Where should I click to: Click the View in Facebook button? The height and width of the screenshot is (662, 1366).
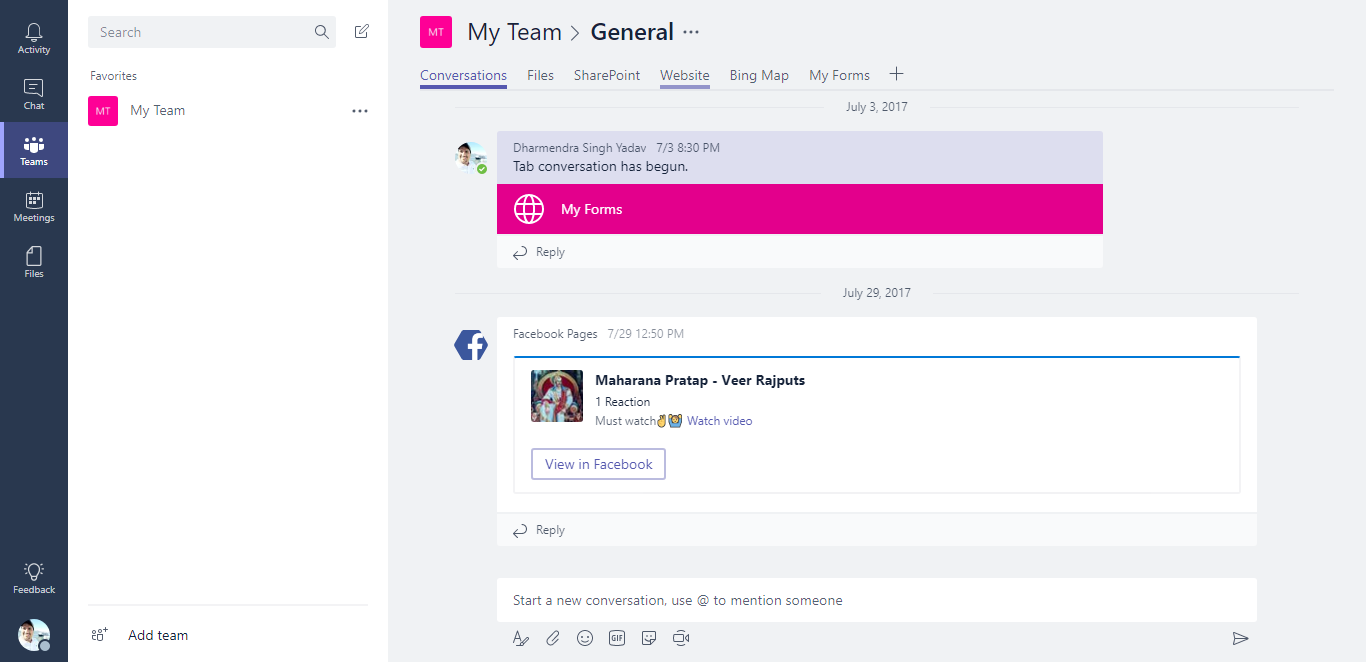(598, 464)
